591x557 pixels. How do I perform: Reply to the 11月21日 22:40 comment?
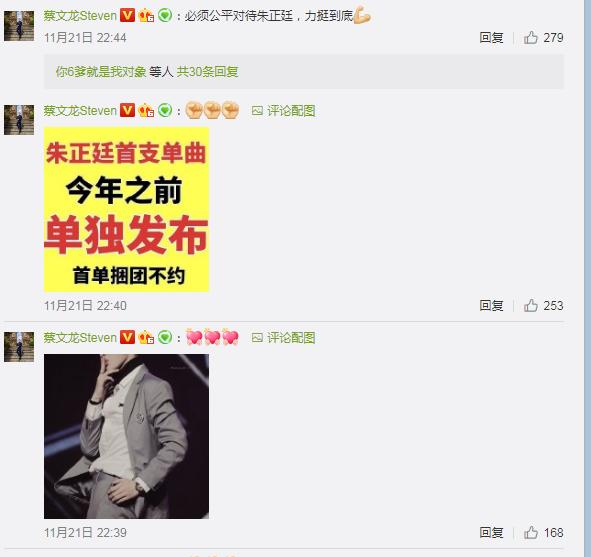[x=491, y=305]
